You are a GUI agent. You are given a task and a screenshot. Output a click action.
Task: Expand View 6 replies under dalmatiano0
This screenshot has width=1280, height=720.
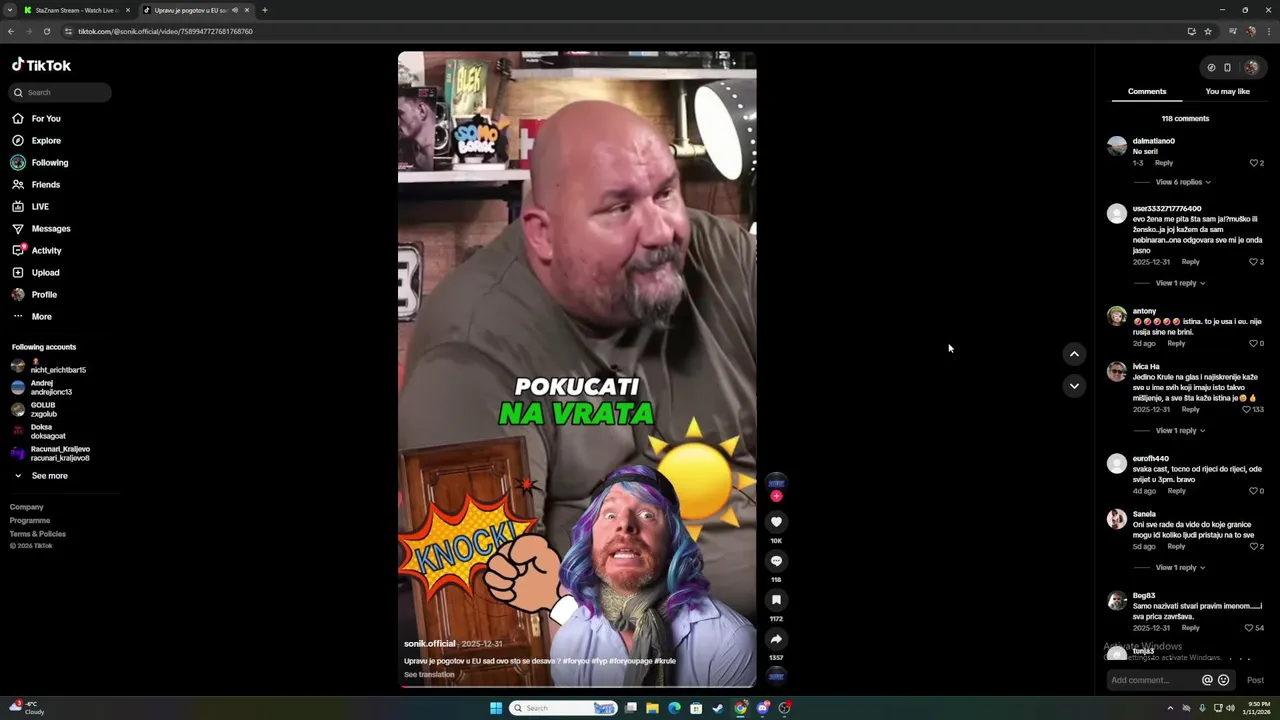click(x=1183, y=182)
